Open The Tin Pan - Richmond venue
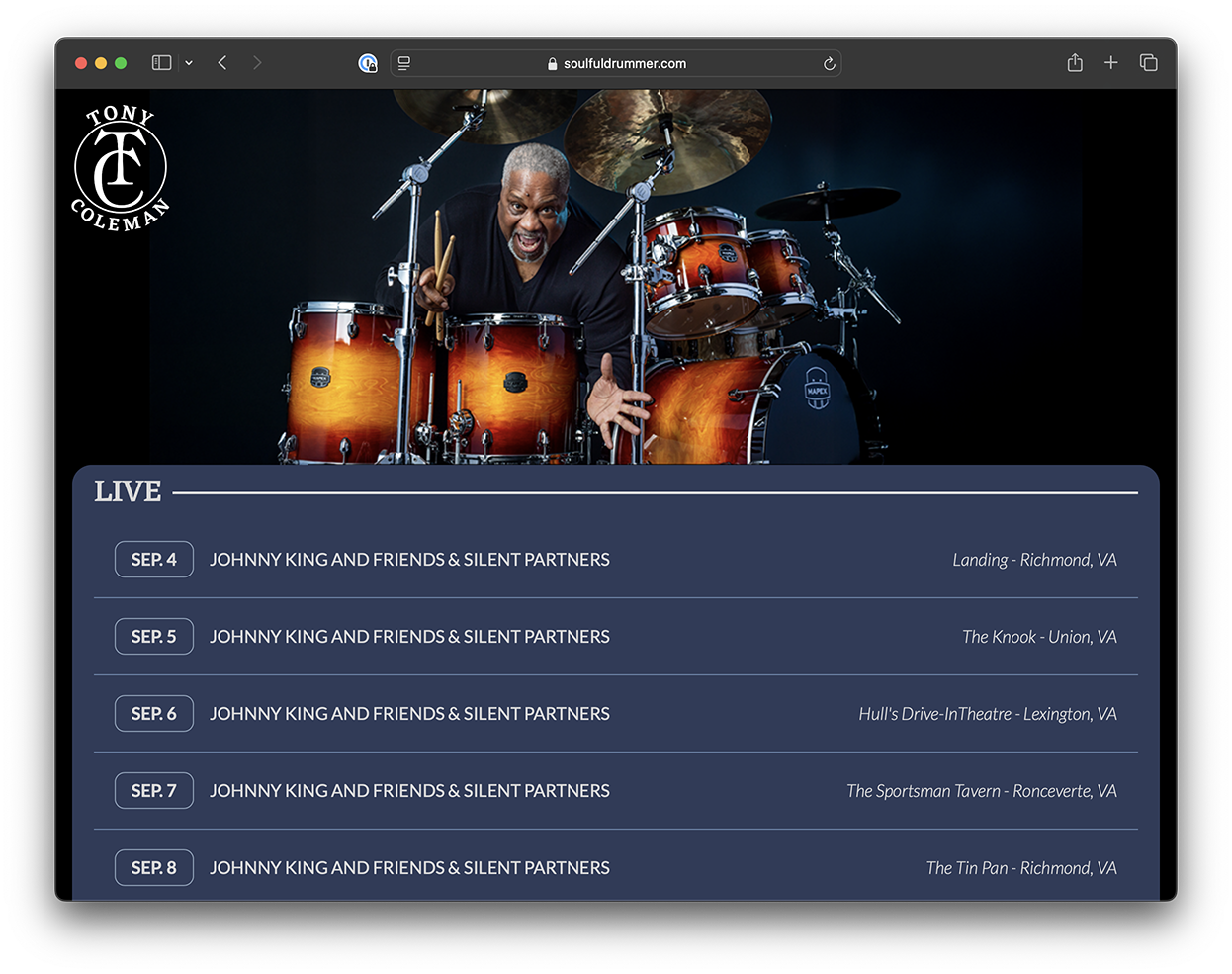 pyautogui.click(x=1020, y=868)
